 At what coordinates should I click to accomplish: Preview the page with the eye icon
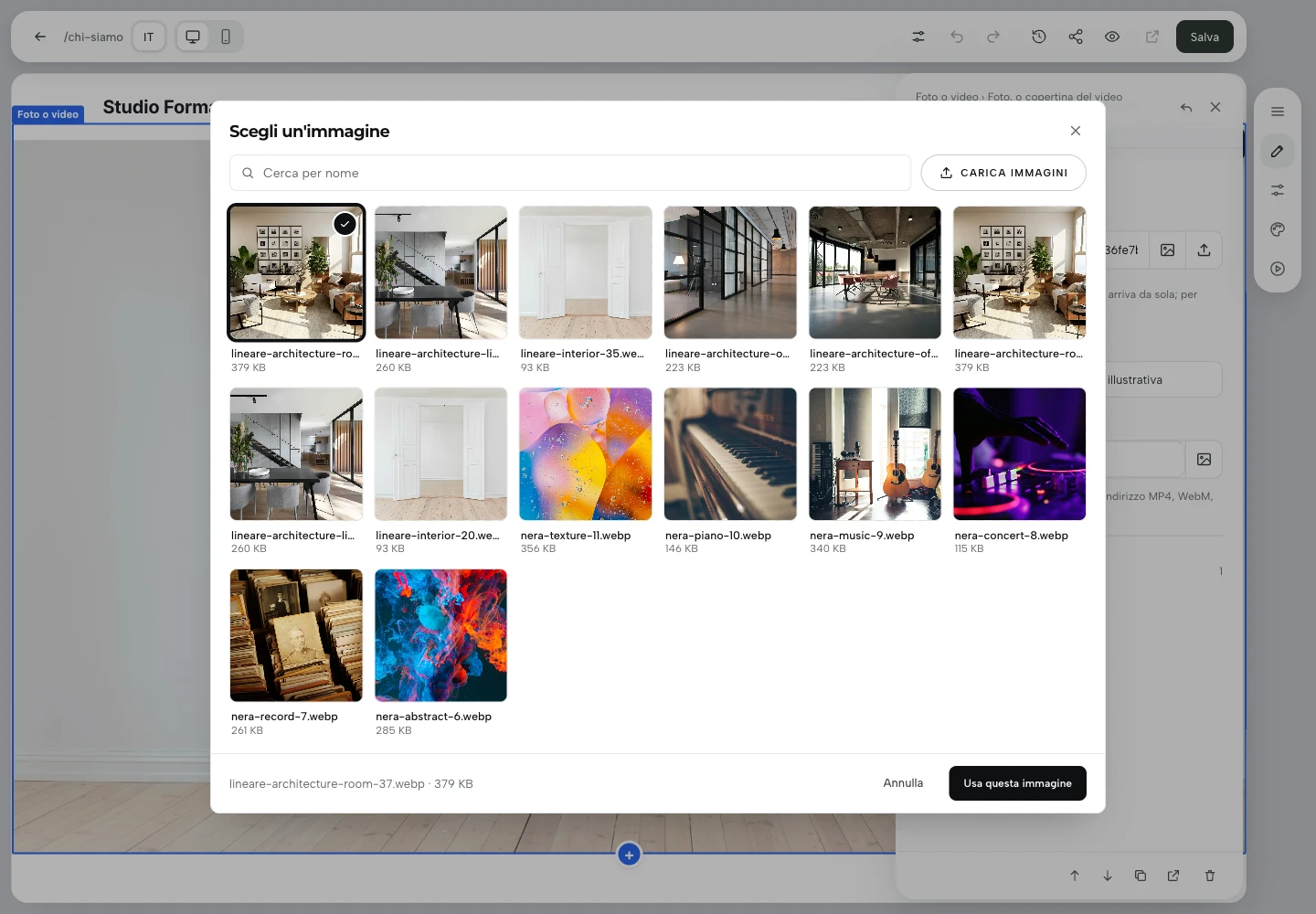(1112, 37)
